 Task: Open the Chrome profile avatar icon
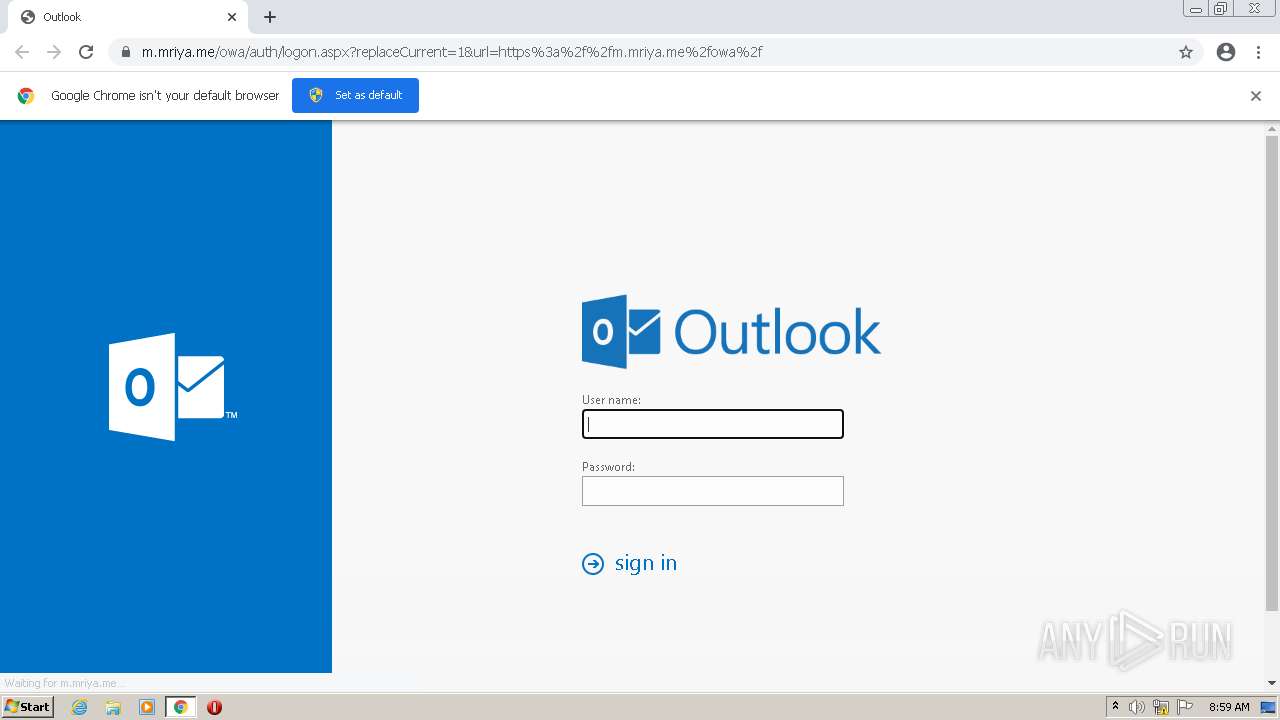point(1226,52)
